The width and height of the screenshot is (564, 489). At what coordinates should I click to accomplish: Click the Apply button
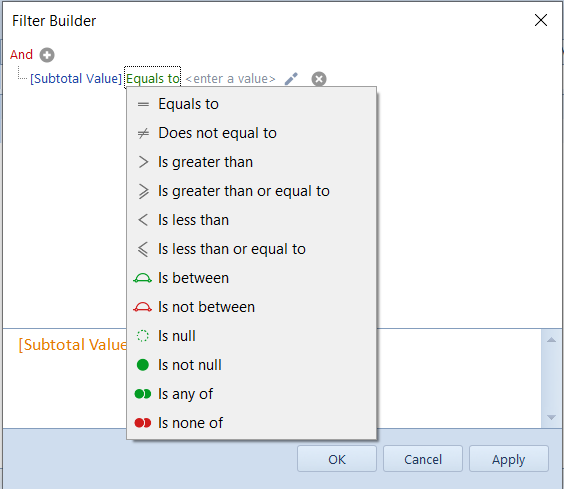[509, 459]
